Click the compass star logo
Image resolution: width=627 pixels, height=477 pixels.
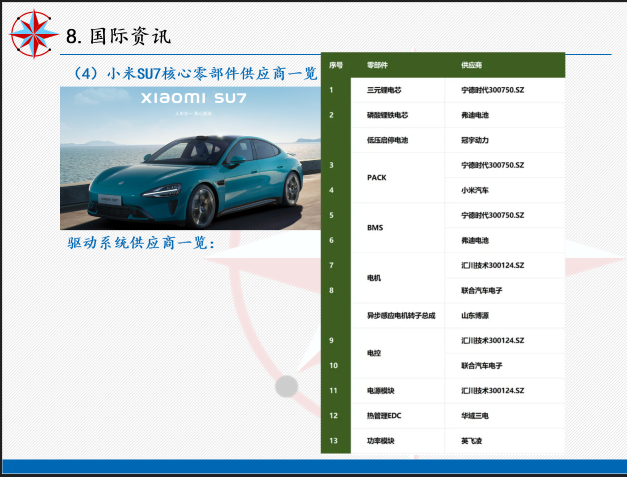tap(32, 33)
